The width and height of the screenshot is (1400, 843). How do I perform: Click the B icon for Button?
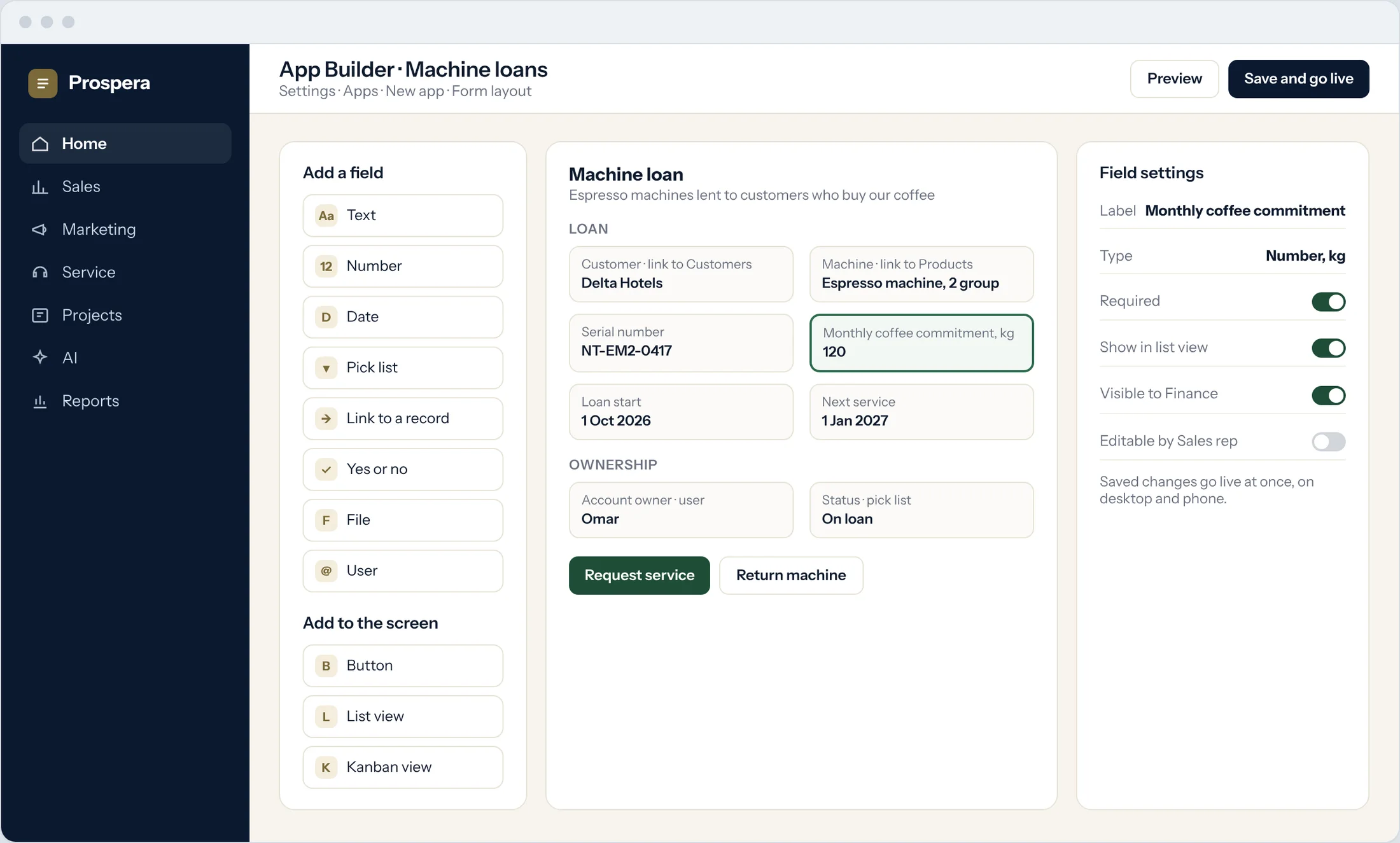[326, 666]
